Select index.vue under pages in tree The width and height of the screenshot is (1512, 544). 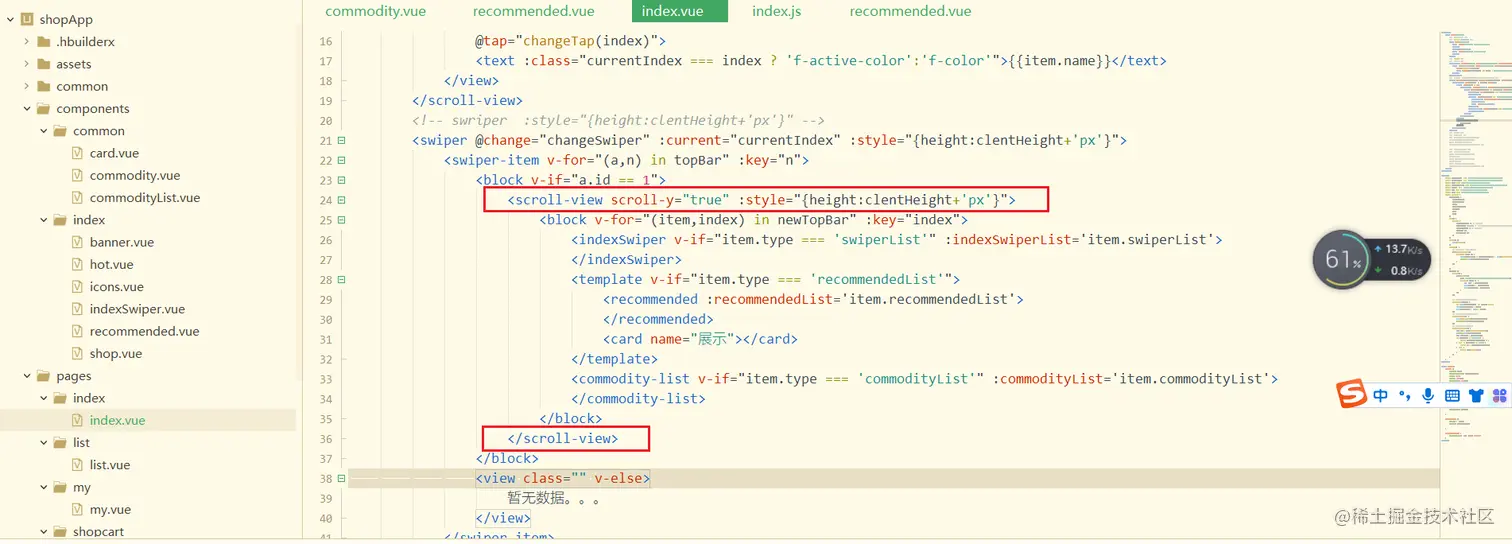[x=117, y=420]
